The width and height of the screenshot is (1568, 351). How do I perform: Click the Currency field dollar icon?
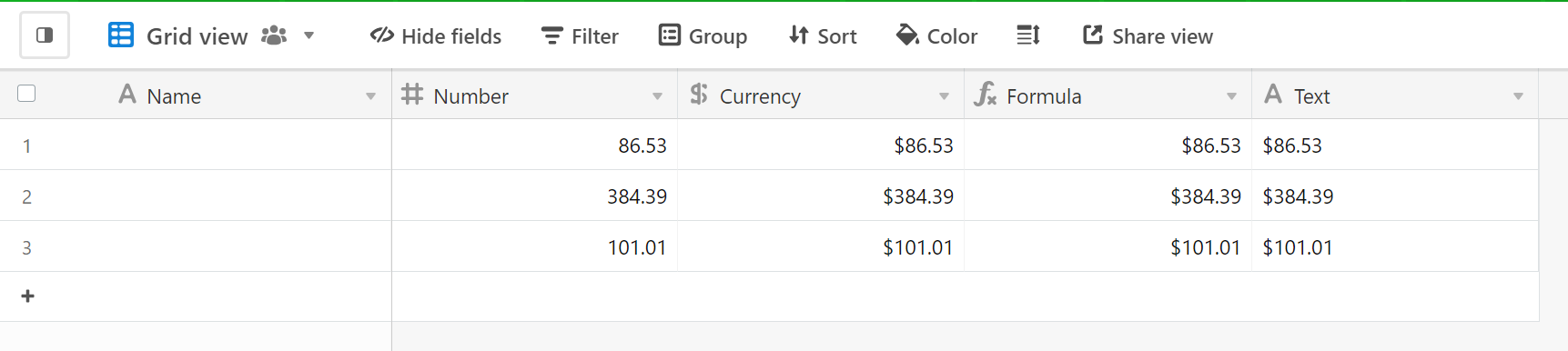click(x=699, y=95)
